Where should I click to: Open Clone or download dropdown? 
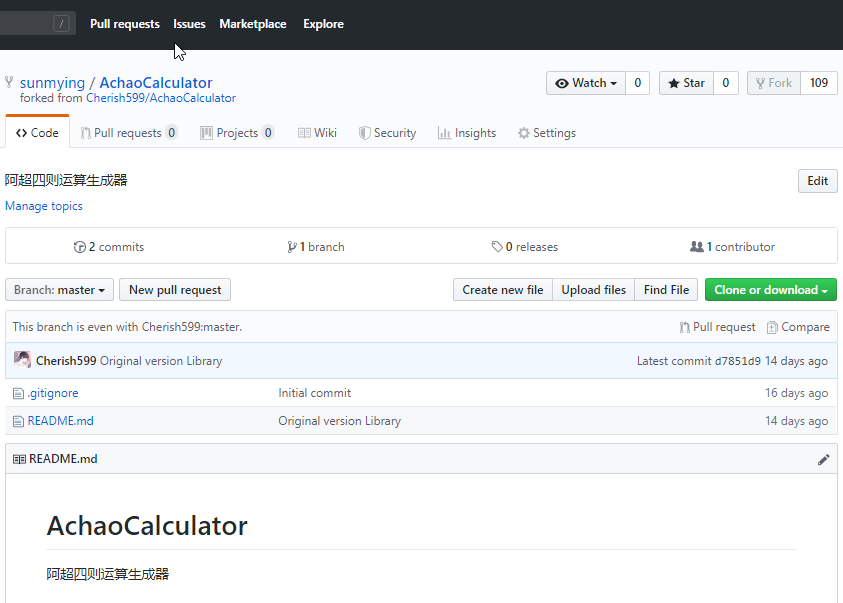tap(770, 290)
